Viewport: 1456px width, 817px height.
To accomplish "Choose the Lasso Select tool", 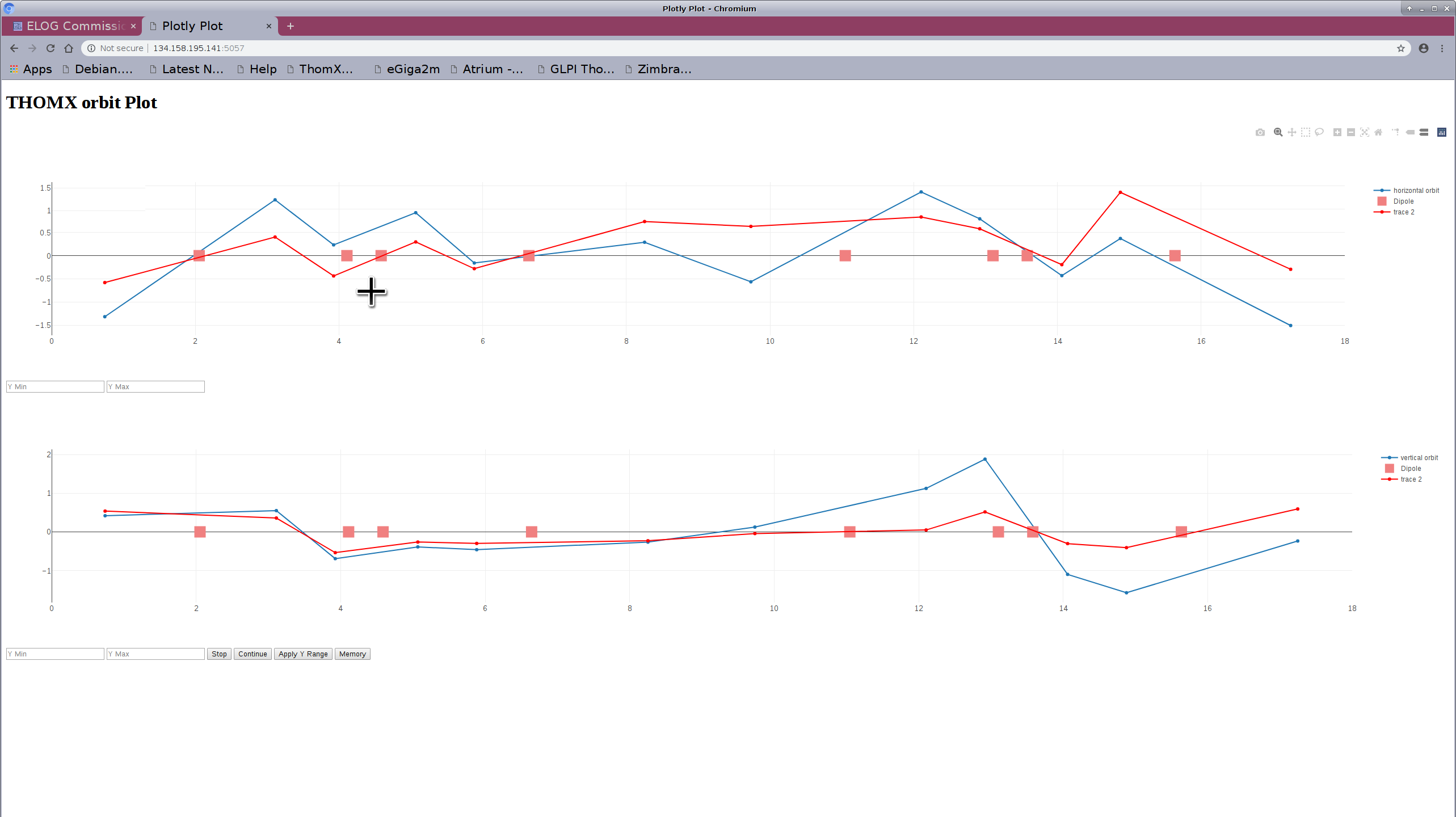I will point(1319,132).
